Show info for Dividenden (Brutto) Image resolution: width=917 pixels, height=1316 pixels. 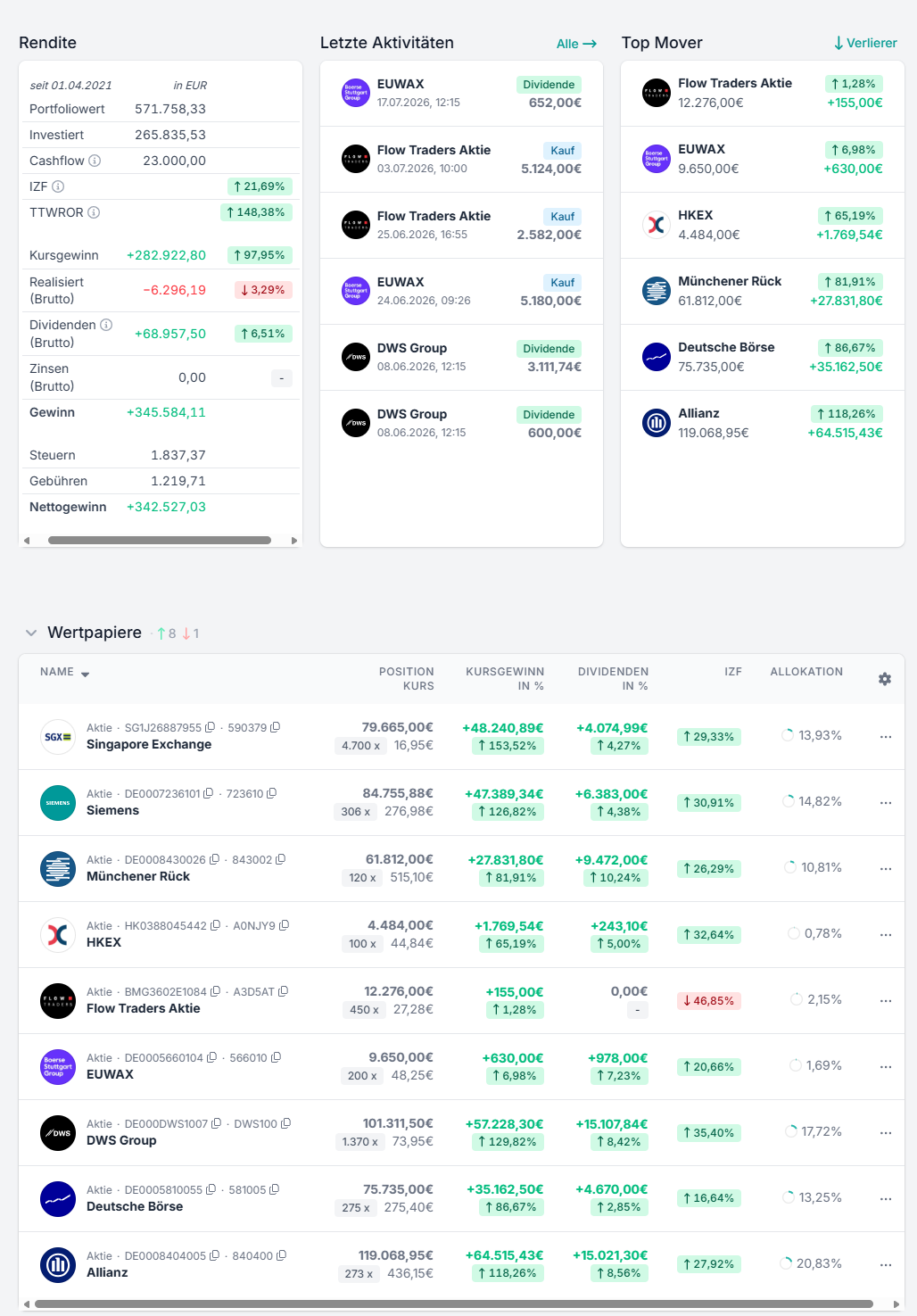coord(106,325)
